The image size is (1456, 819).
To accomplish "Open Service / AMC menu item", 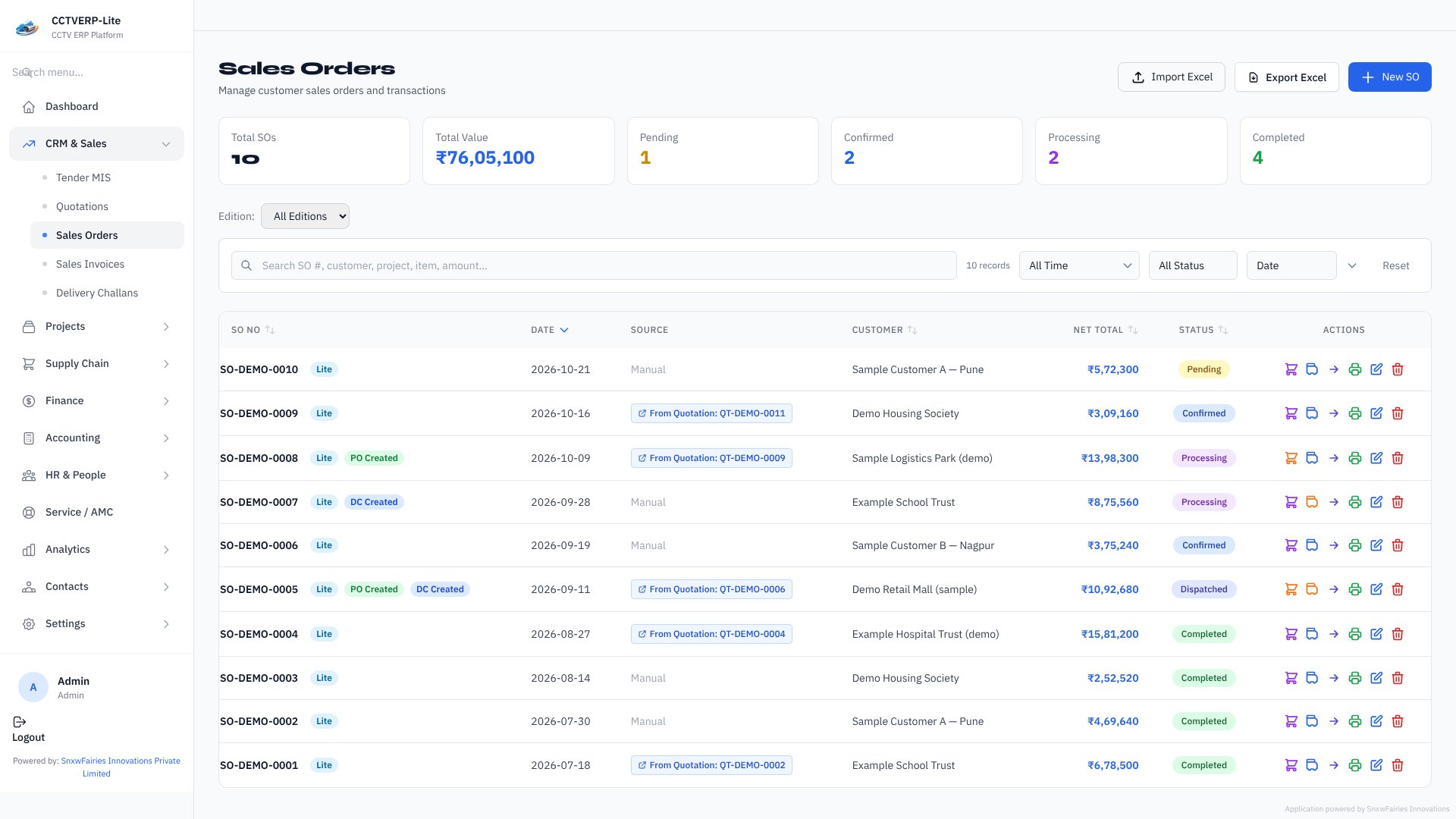I will (96, 513).
